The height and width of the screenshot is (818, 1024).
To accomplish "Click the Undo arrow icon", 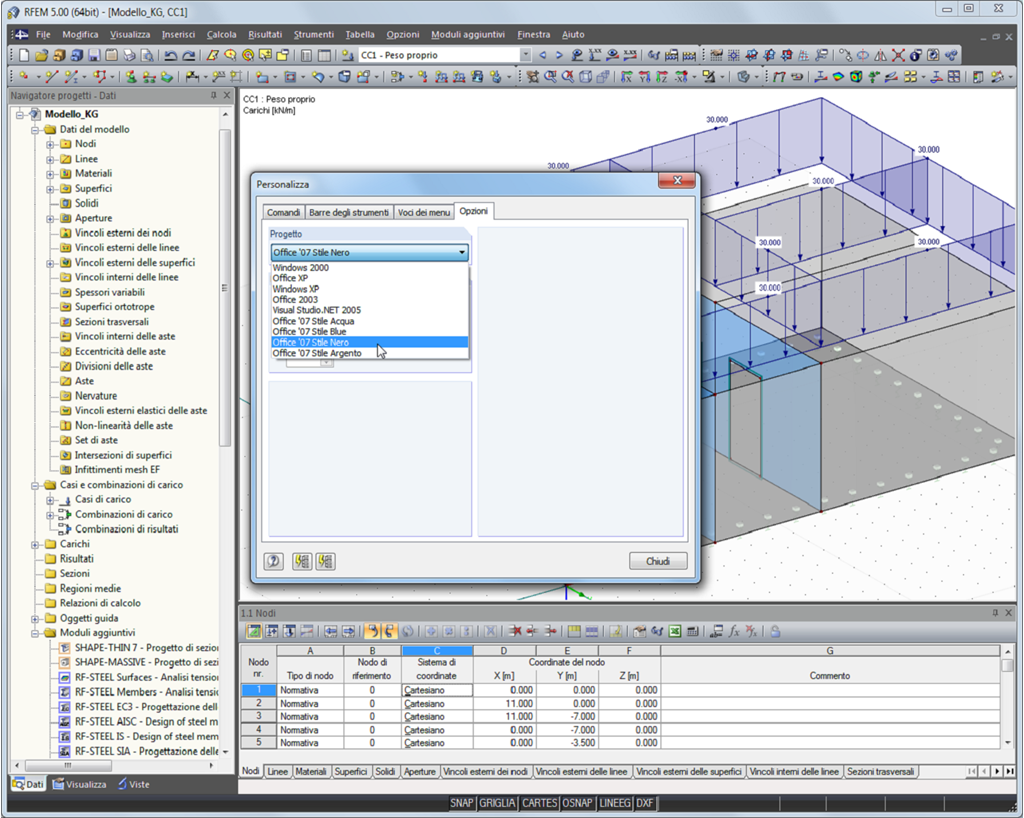I will tap(170, 55).
